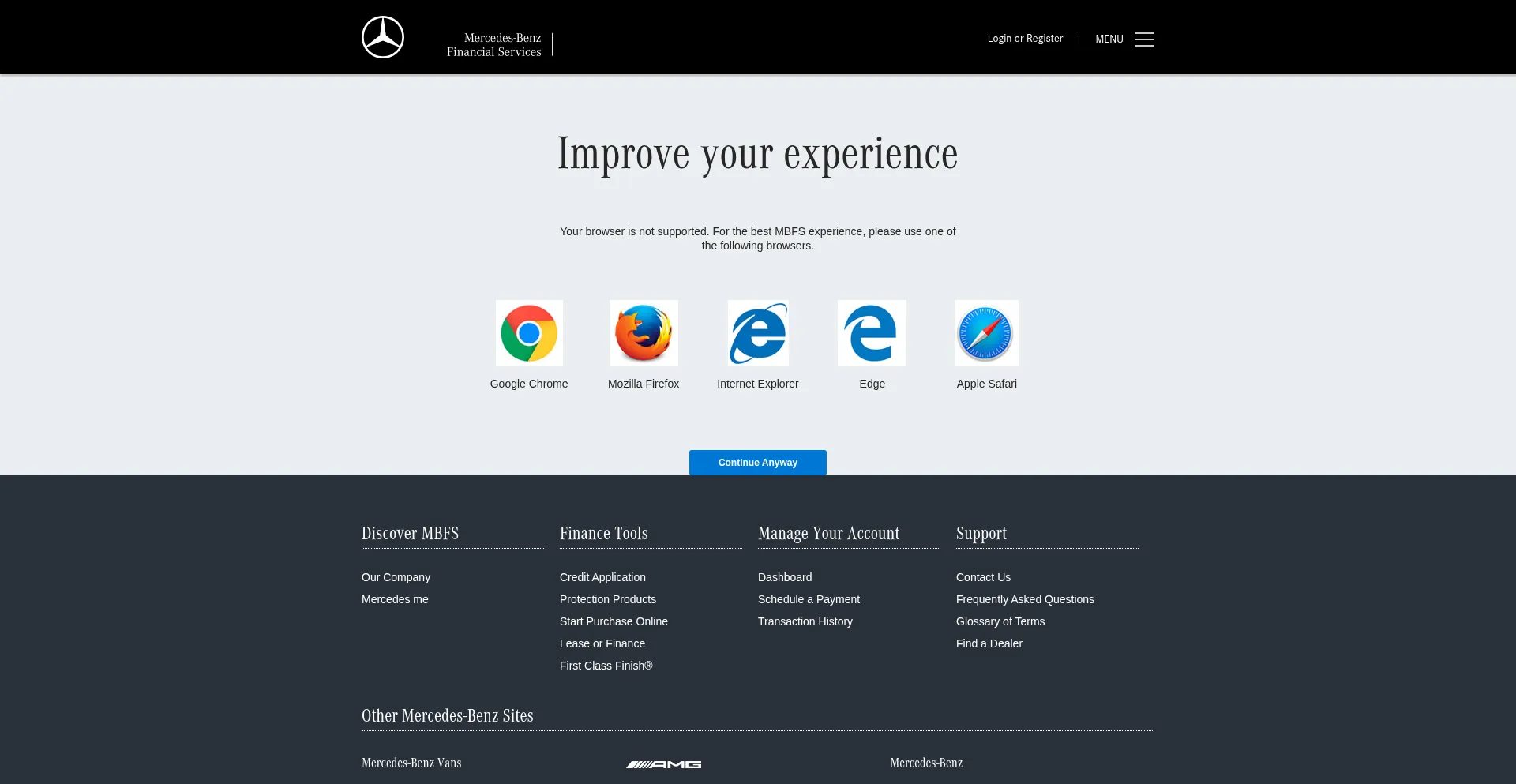This screenshot has height=784, width=1516.
Task: Click the Continue Anyway button
Action: click(x=758, y=463)
